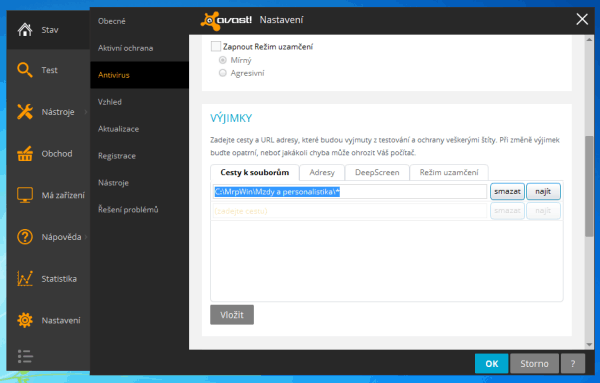This screenshot has height=383, width=600.
Task: Close the Nastavení dialog with X
Action: click(x=582, y=19)
